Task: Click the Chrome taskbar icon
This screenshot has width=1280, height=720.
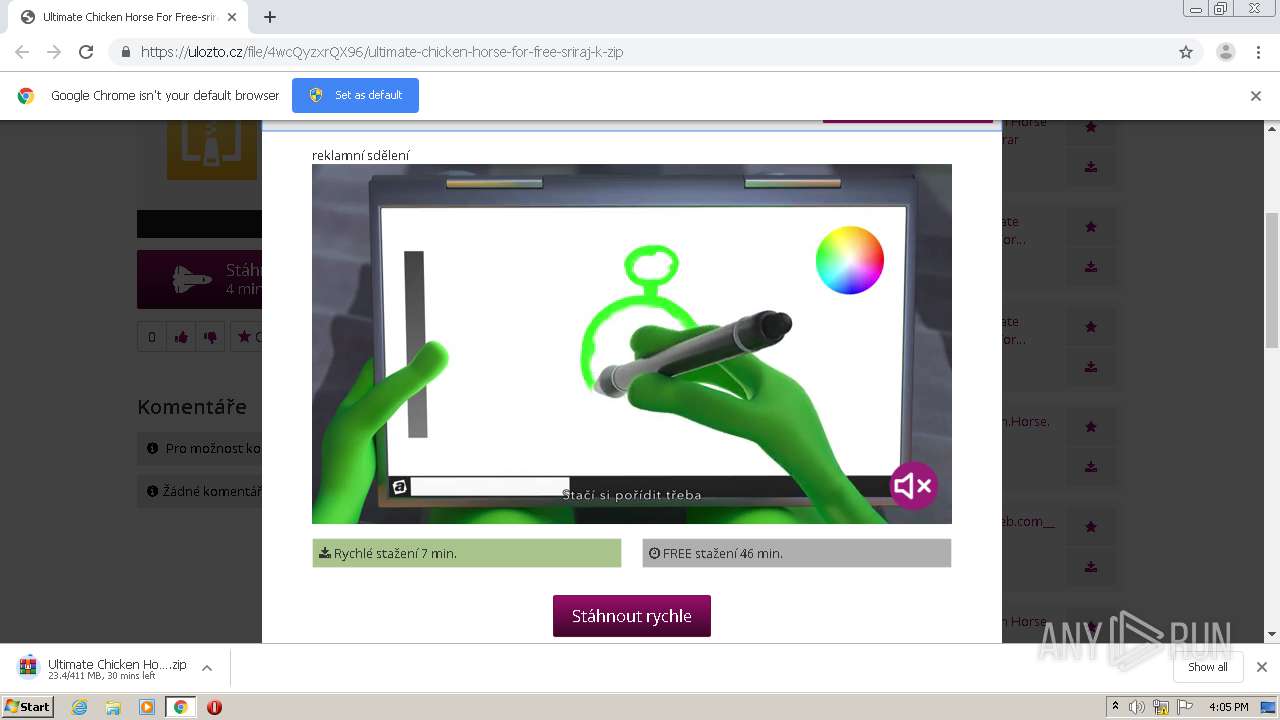Action: [180, 707]
